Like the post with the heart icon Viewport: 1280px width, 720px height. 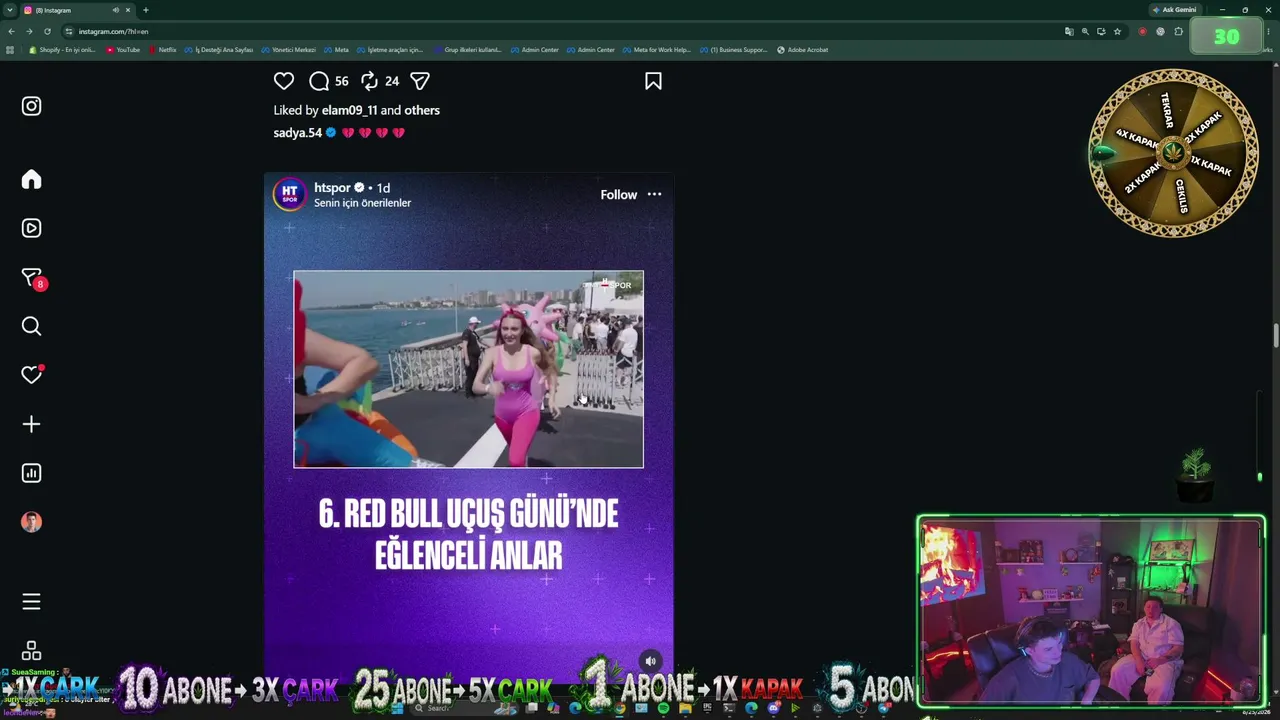(284, 81)
